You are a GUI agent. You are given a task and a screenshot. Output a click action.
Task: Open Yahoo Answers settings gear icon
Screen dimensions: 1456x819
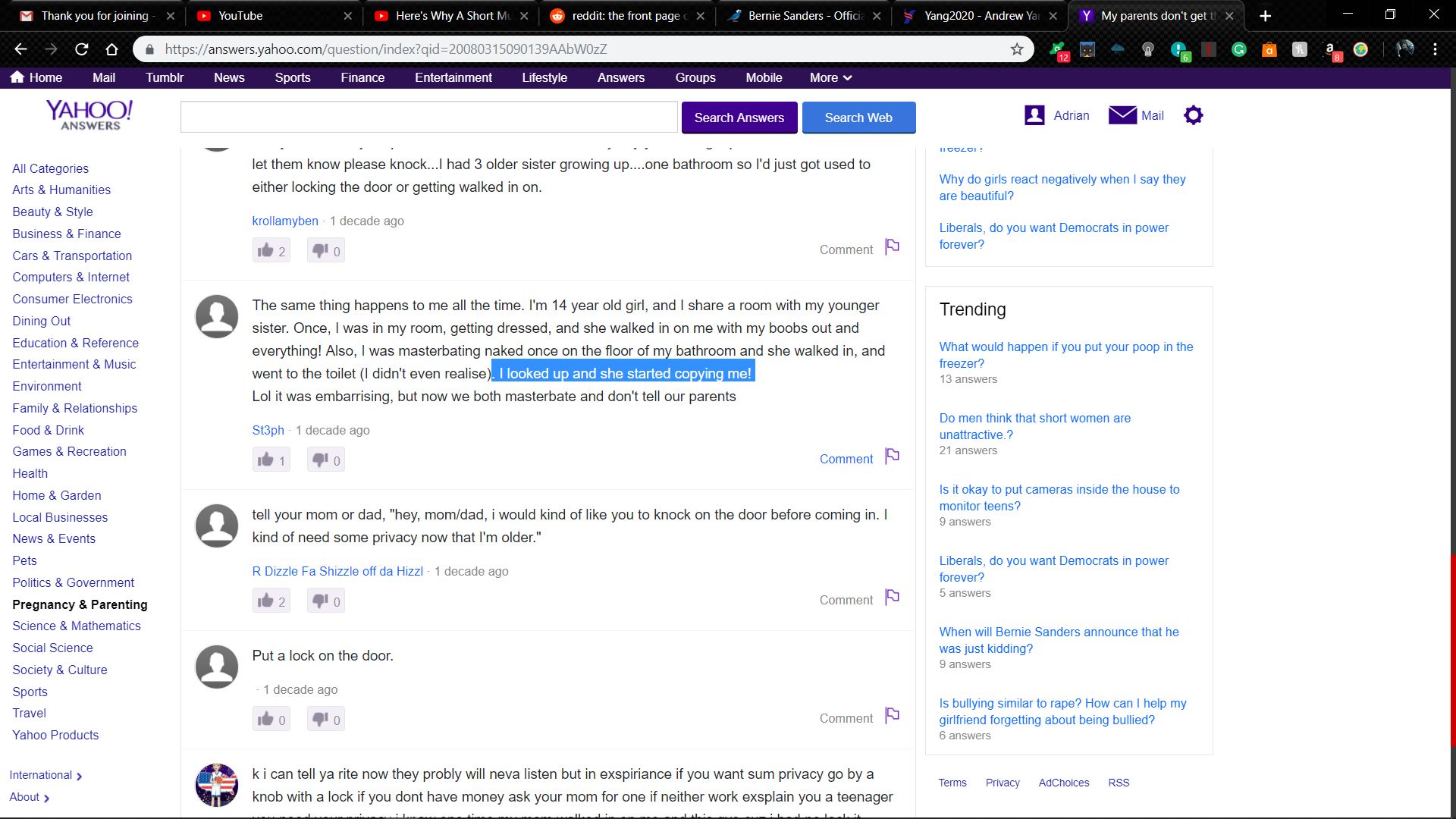1193,115
